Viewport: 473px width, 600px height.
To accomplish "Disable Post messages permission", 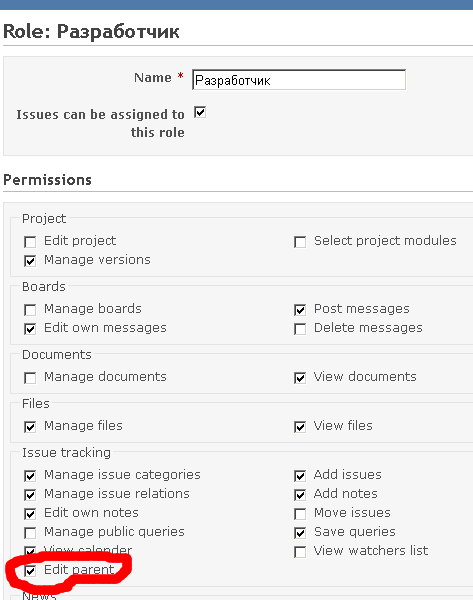I will pyautogui.click(x=300, y=310).
